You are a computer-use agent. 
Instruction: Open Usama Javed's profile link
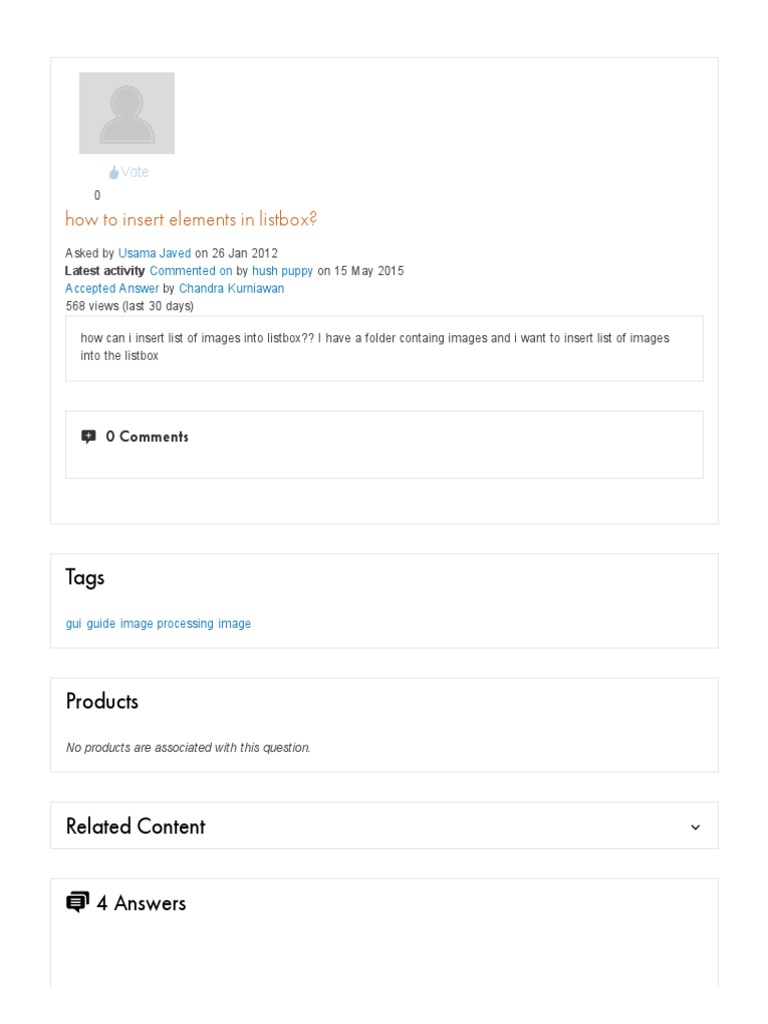coord(154,253)
